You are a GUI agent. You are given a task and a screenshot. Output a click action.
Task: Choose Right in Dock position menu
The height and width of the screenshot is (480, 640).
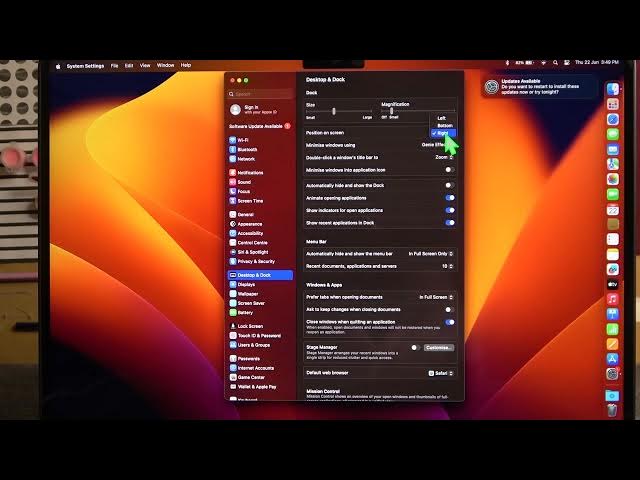pos(443,133)
